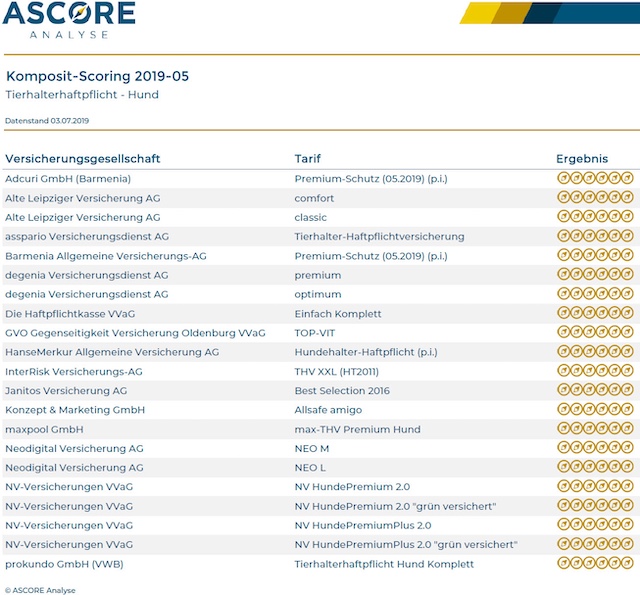Click the Einfach Komplett tariff
The image size is (640, 595).
338,314
